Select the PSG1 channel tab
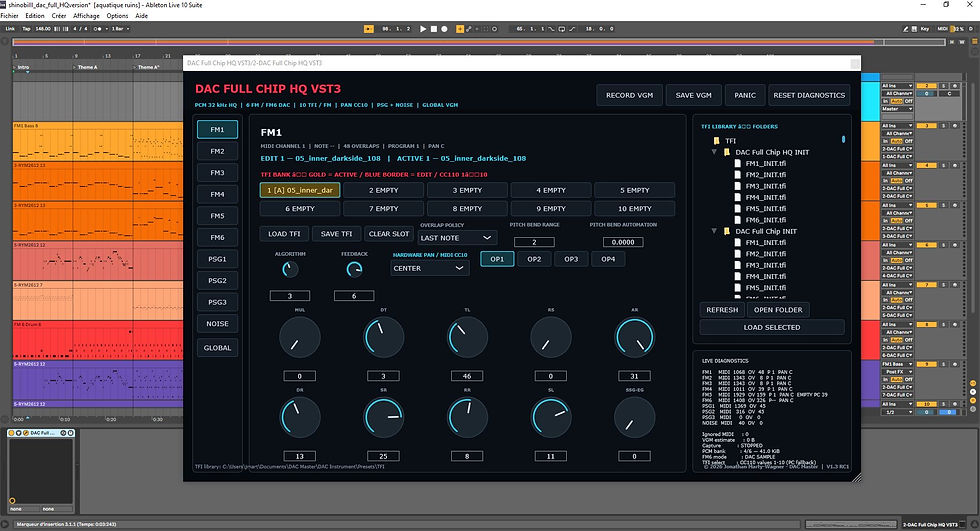This screenshot has width=980, height=531. click(x=217, y=259)
